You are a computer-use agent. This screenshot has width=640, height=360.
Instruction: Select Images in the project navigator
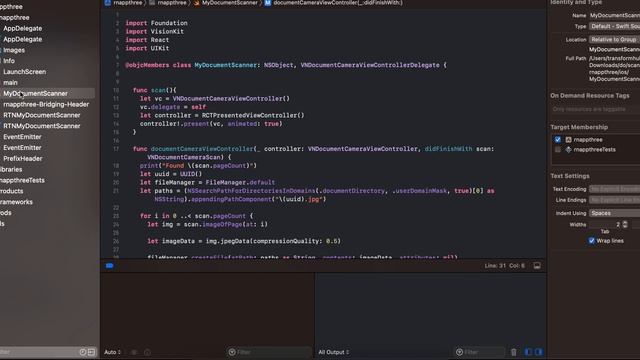[x=14, y=50]
